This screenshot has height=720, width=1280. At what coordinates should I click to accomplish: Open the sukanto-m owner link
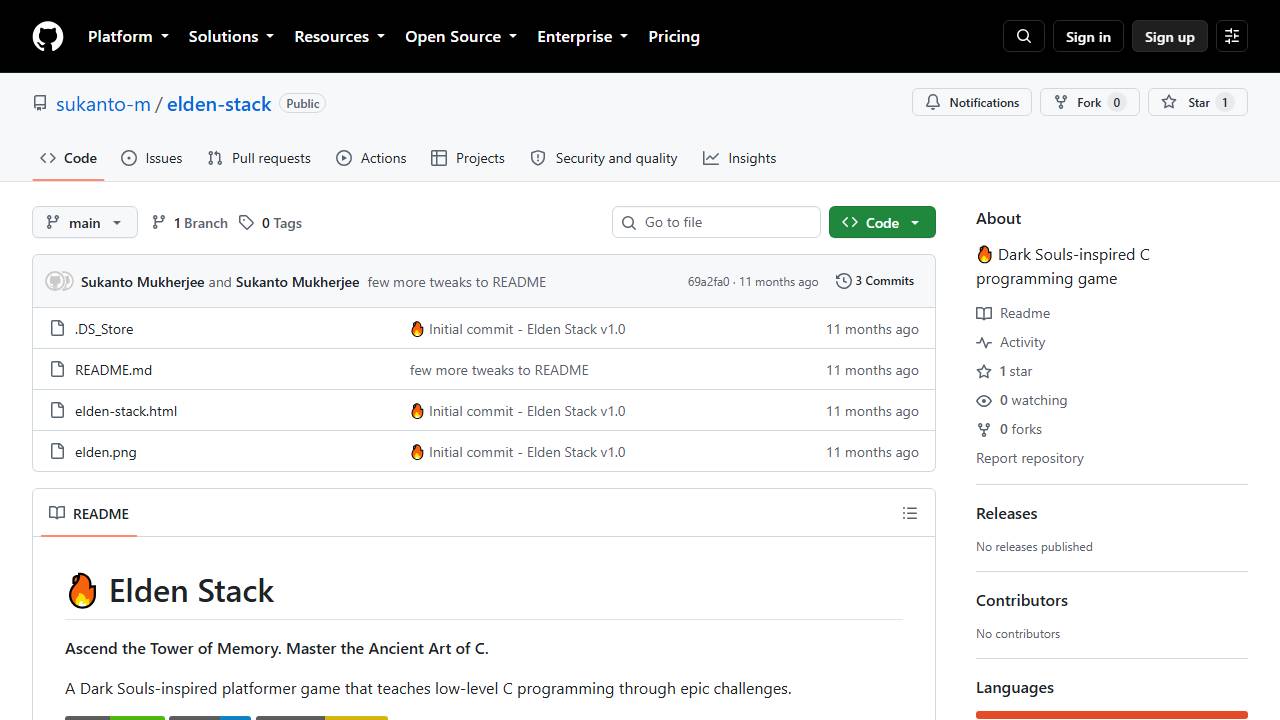103,104
